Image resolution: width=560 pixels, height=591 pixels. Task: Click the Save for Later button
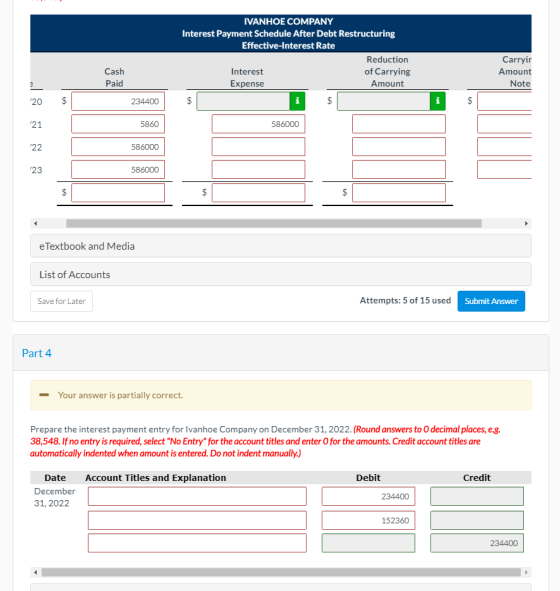click(61, 301)
